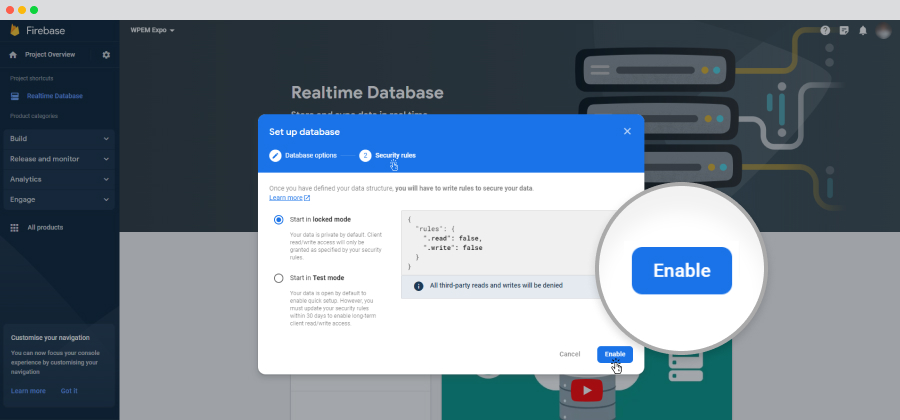900x420 pixels.
Task: Open project settings gear icon
Action: coord(106,55)
